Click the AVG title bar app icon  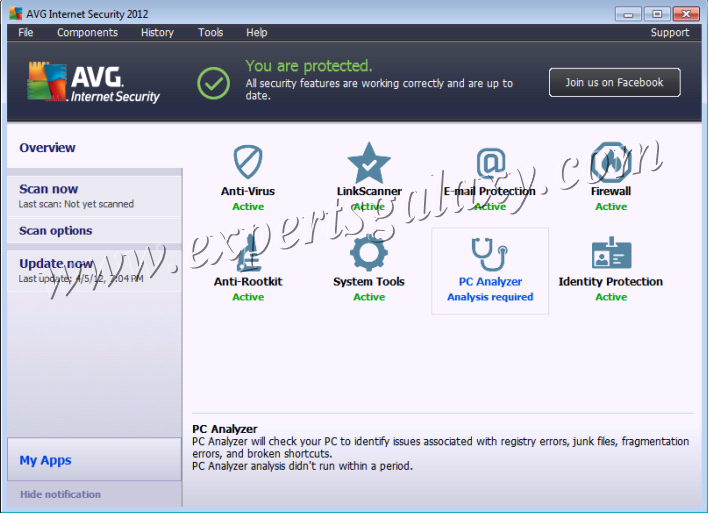click(16, 14)
